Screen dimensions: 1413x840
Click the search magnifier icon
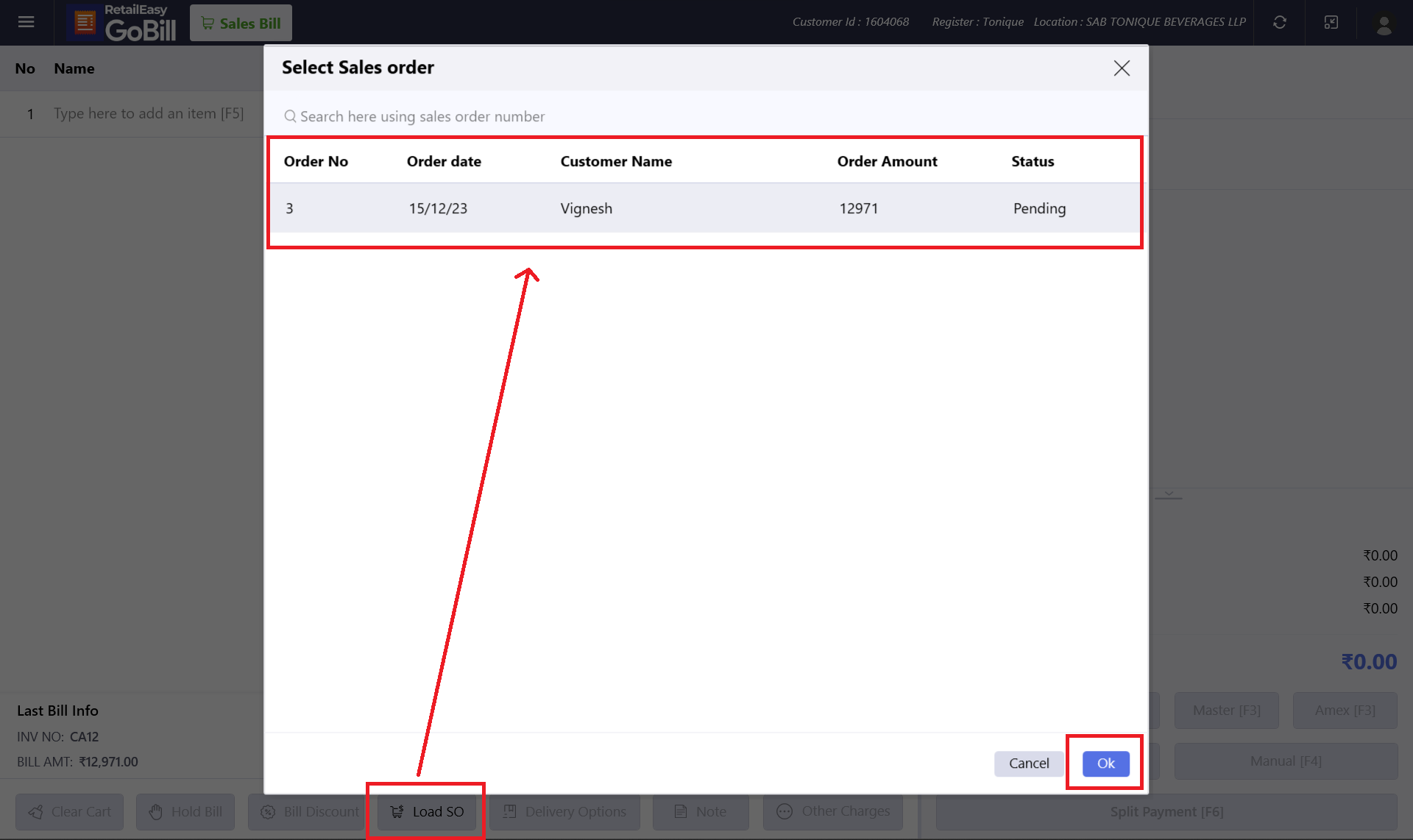[291, 116]
